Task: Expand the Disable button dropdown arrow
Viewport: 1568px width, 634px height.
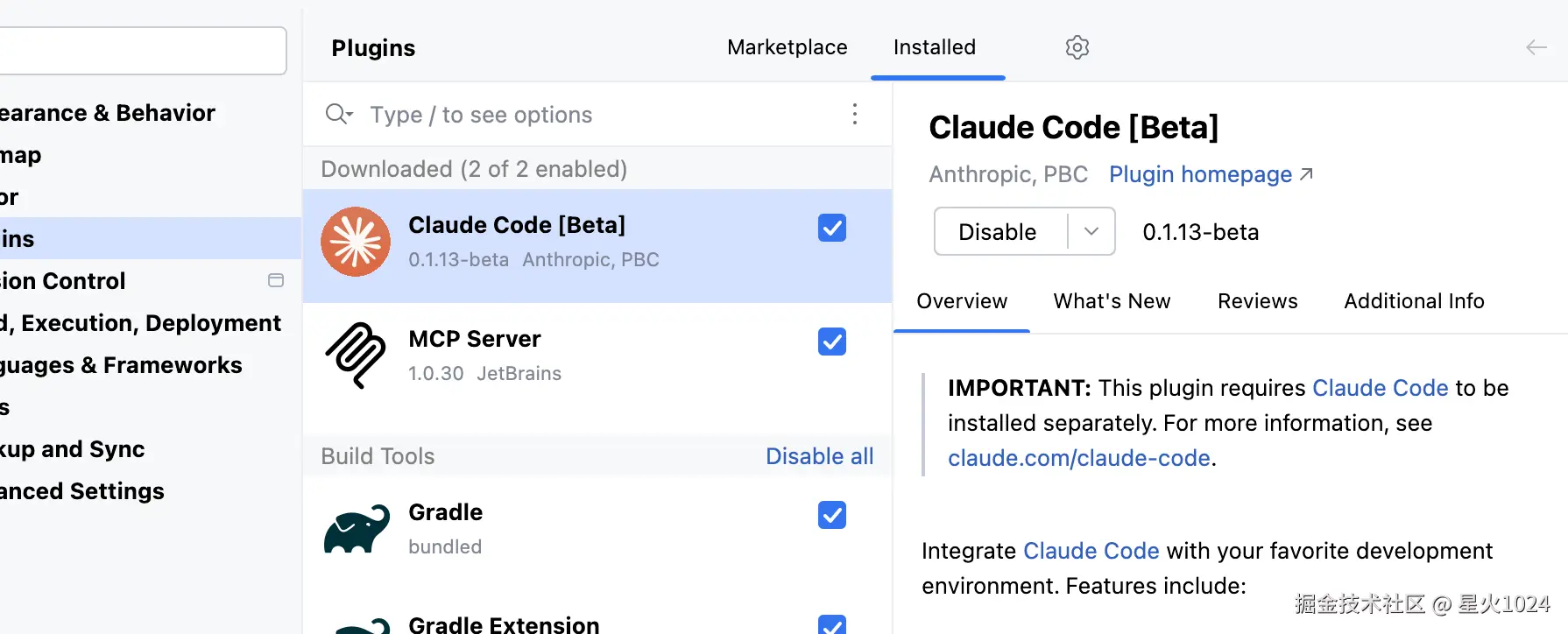Action: [x=1091, y=231]
